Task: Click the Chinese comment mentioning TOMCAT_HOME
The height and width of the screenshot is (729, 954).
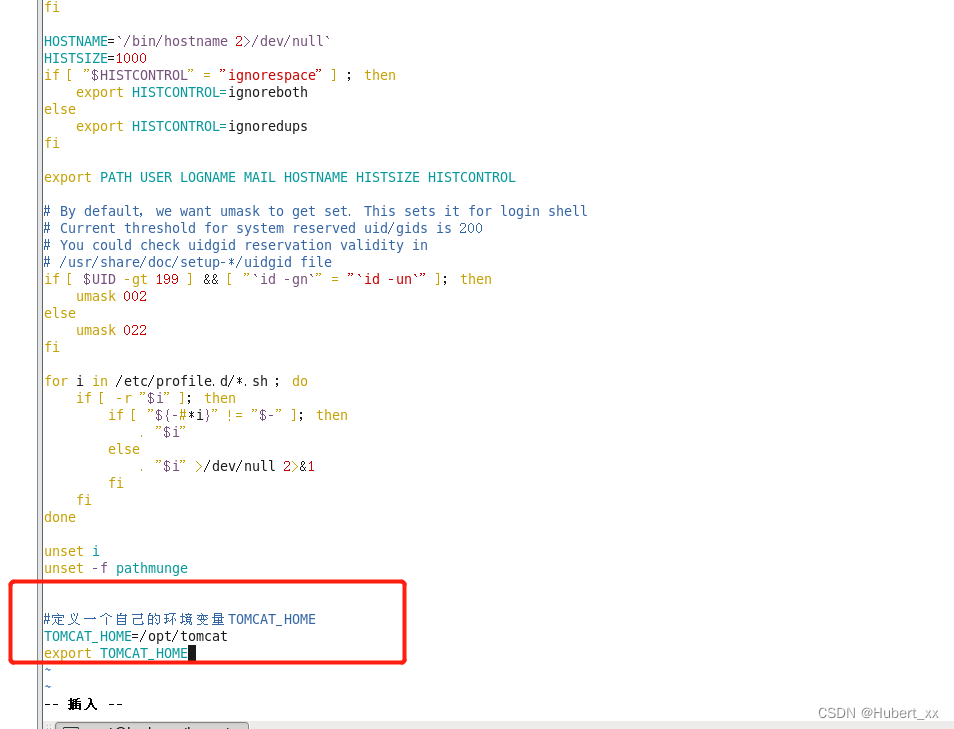Action: [x=179, y=621]
